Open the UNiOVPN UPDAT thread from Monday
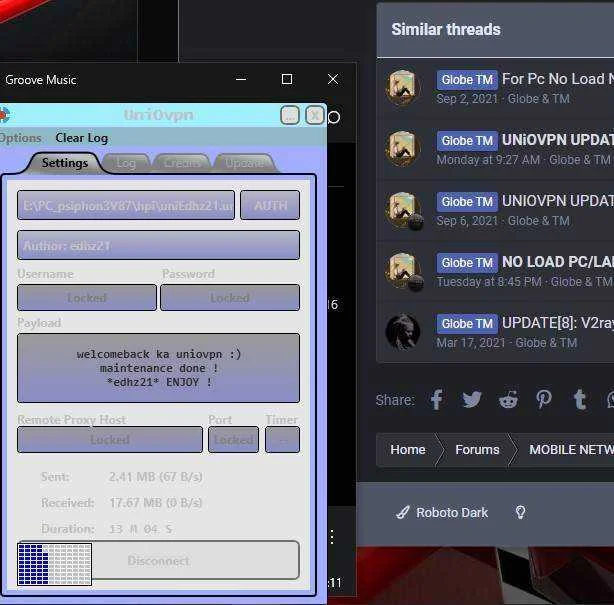 pos(558,140)
